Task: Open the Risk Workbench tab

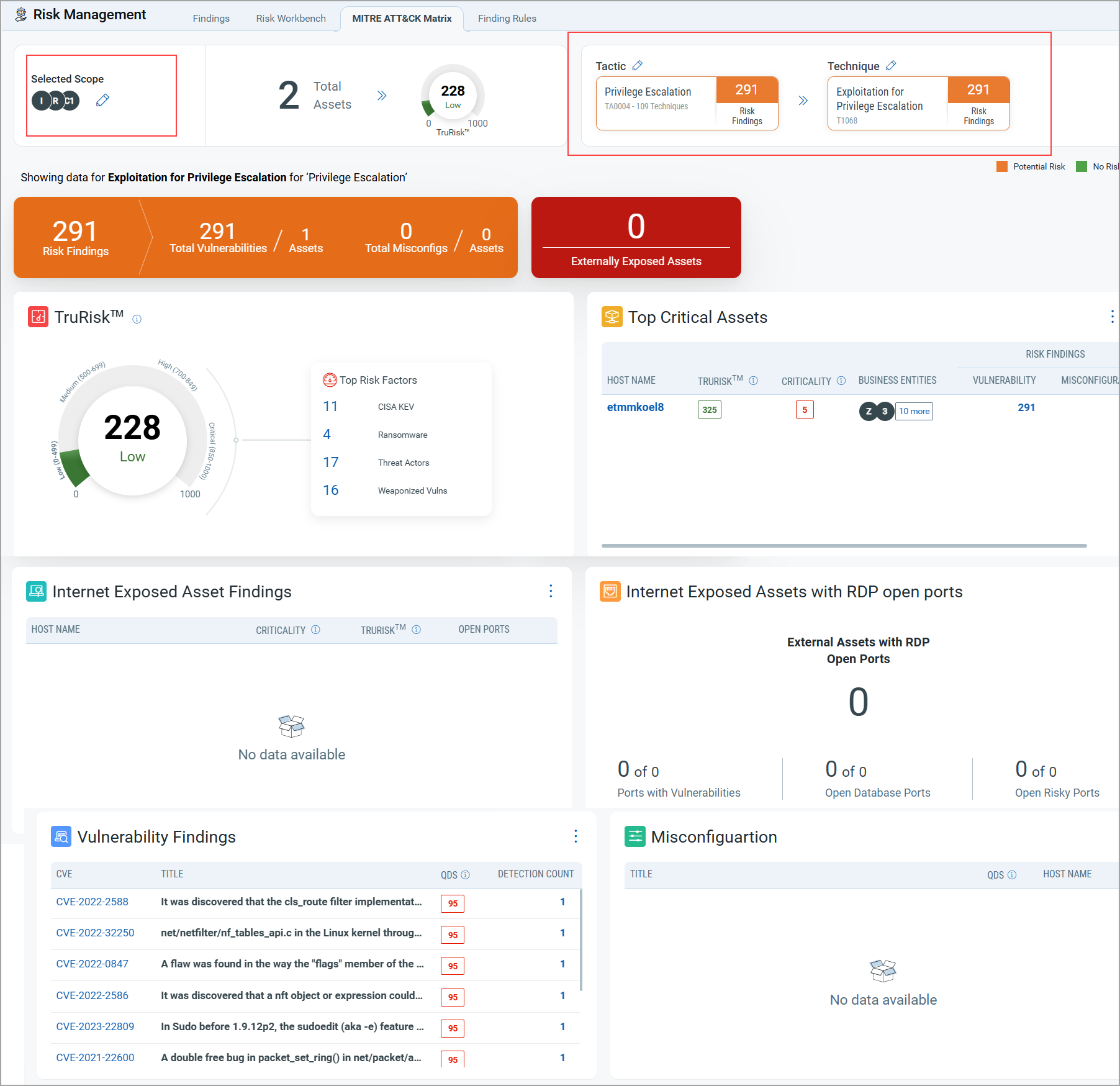Action: tap(291, 19)
